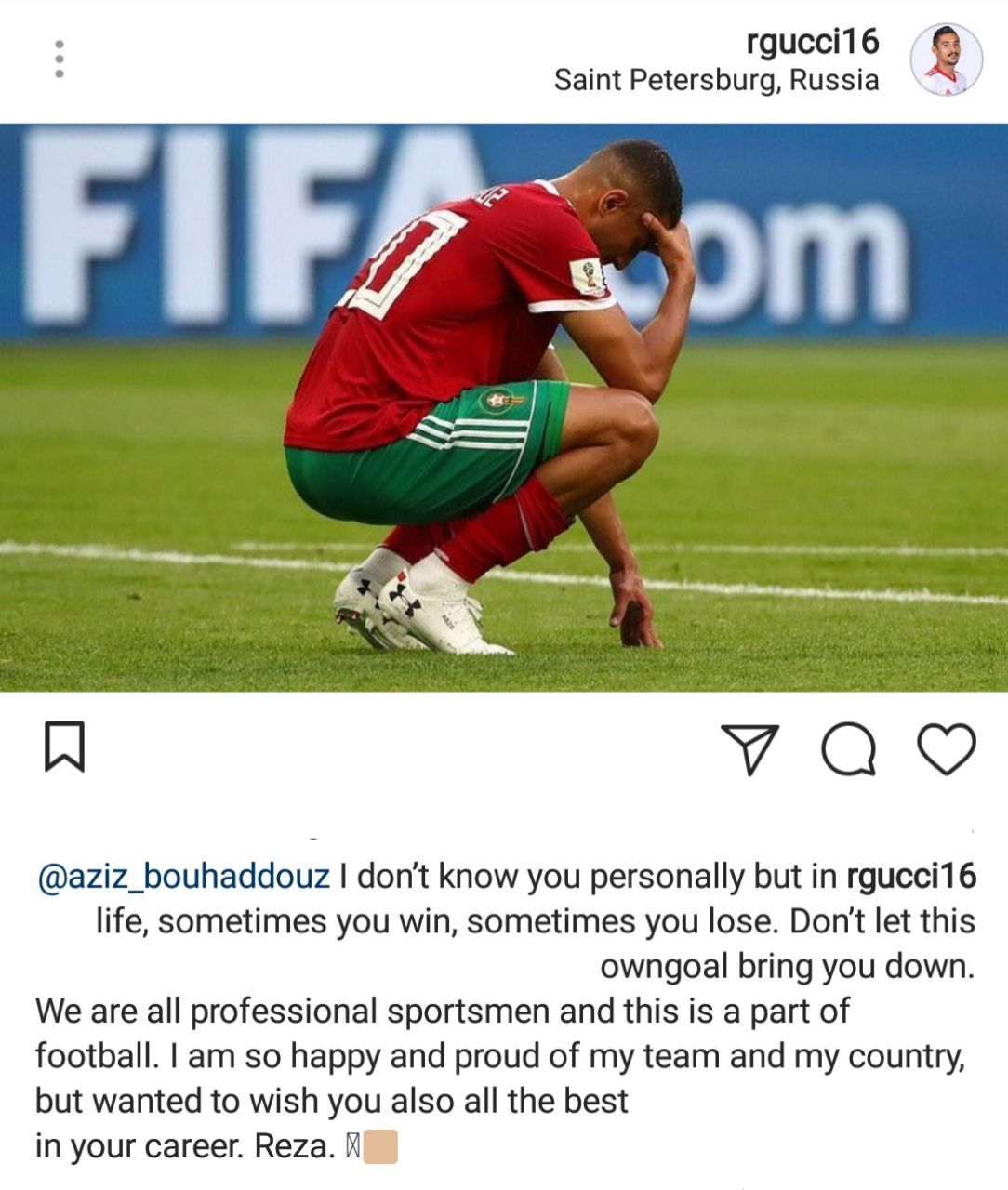The image size is (1008, 1190).
Task: Like the post with the heart icon
Action: point(947,749)
